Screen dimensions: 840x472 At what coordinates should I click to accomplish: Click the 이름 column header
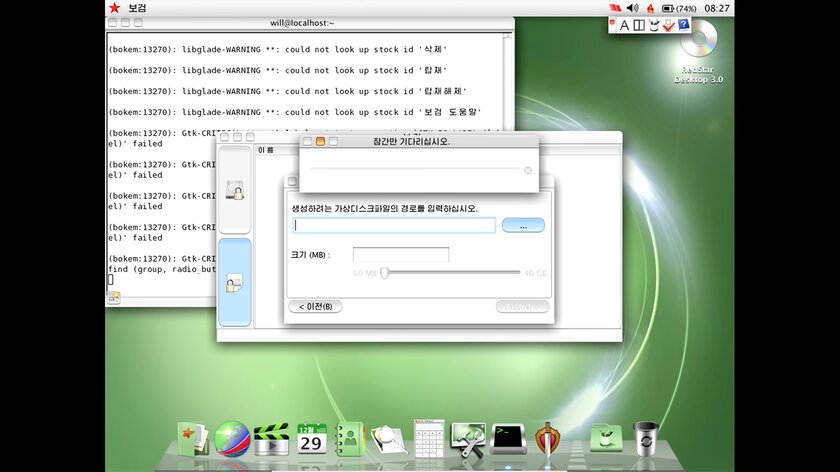click(x=266, y=151)
